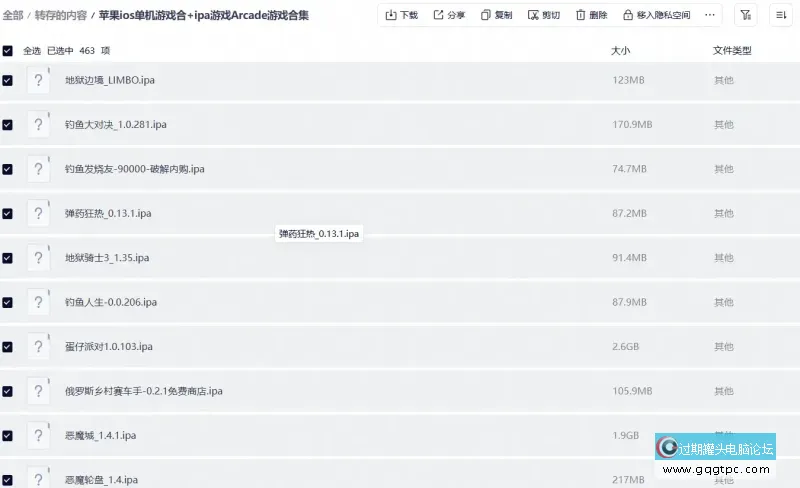Click the Cut (剪切) toolbar button
The height and width of the screenshot is (488, 800).
coord(544,15)
